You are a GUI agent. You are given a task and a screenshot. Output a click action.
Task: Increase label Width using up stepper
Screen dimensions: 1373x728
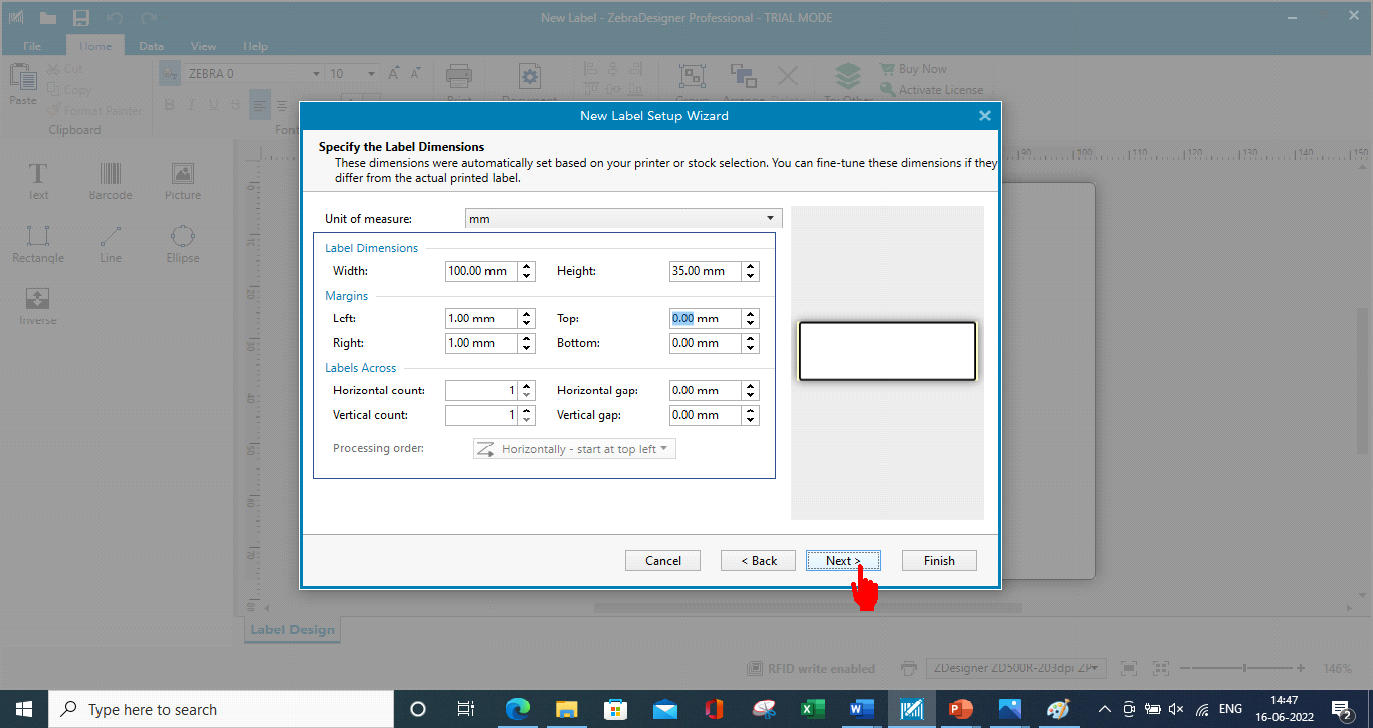click(527, 266)
